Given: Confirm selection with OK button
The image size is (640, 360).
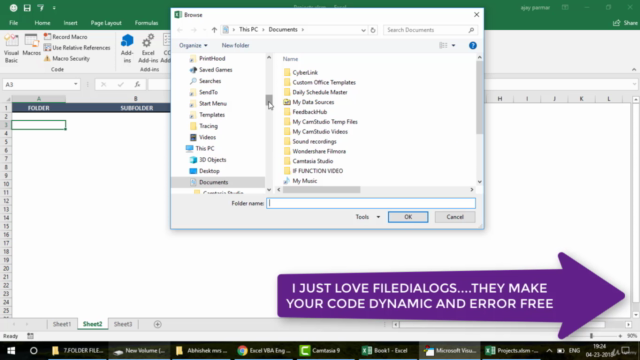Looking at the screenshot, I should (x=408, y=217).
